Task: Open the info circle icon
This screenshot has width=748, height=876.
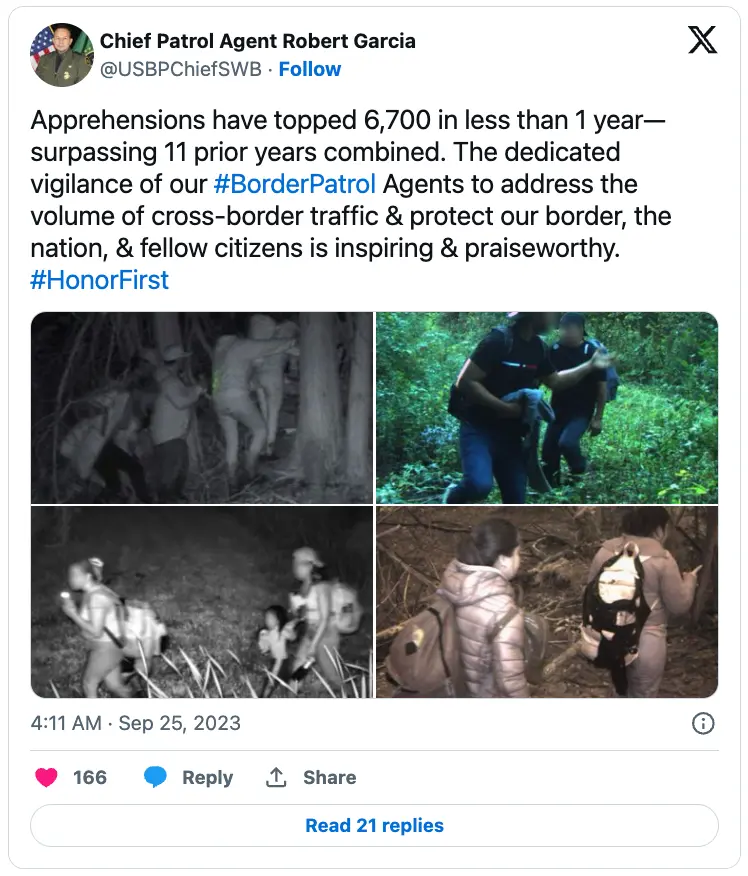Action: 703,723
